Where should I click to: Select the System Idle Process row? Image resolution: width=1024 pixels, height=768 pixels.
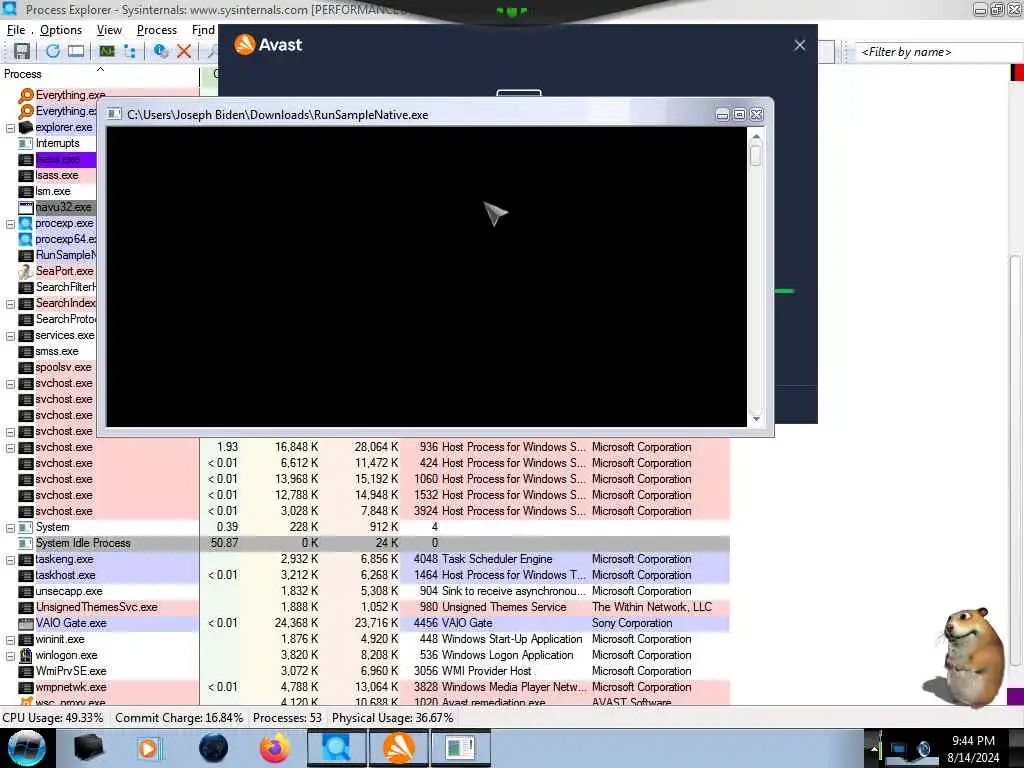[x=364, y=543]
